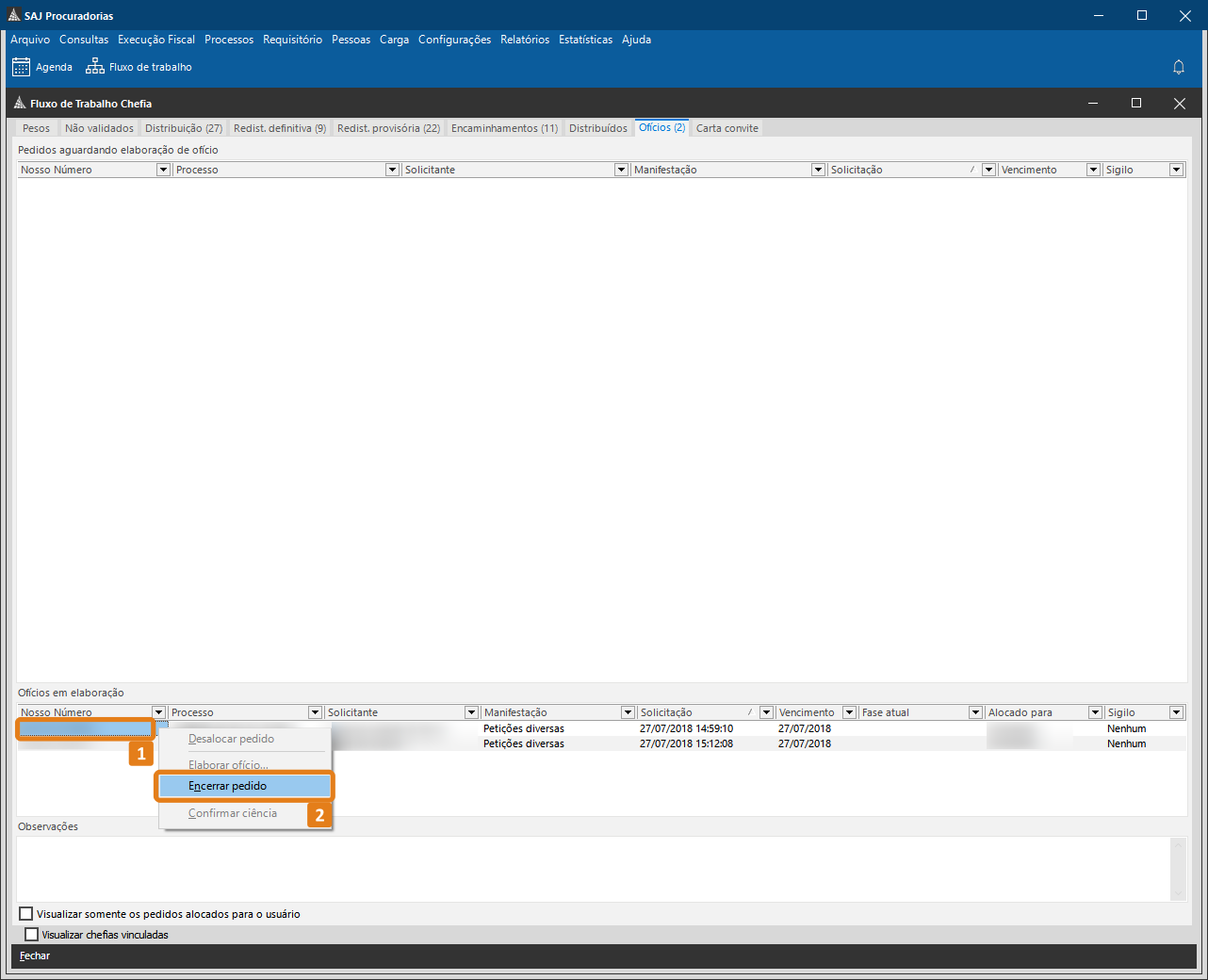
Task: Open Manifestação filter dropdown in Pedidos grid
Action: (818, 170)
